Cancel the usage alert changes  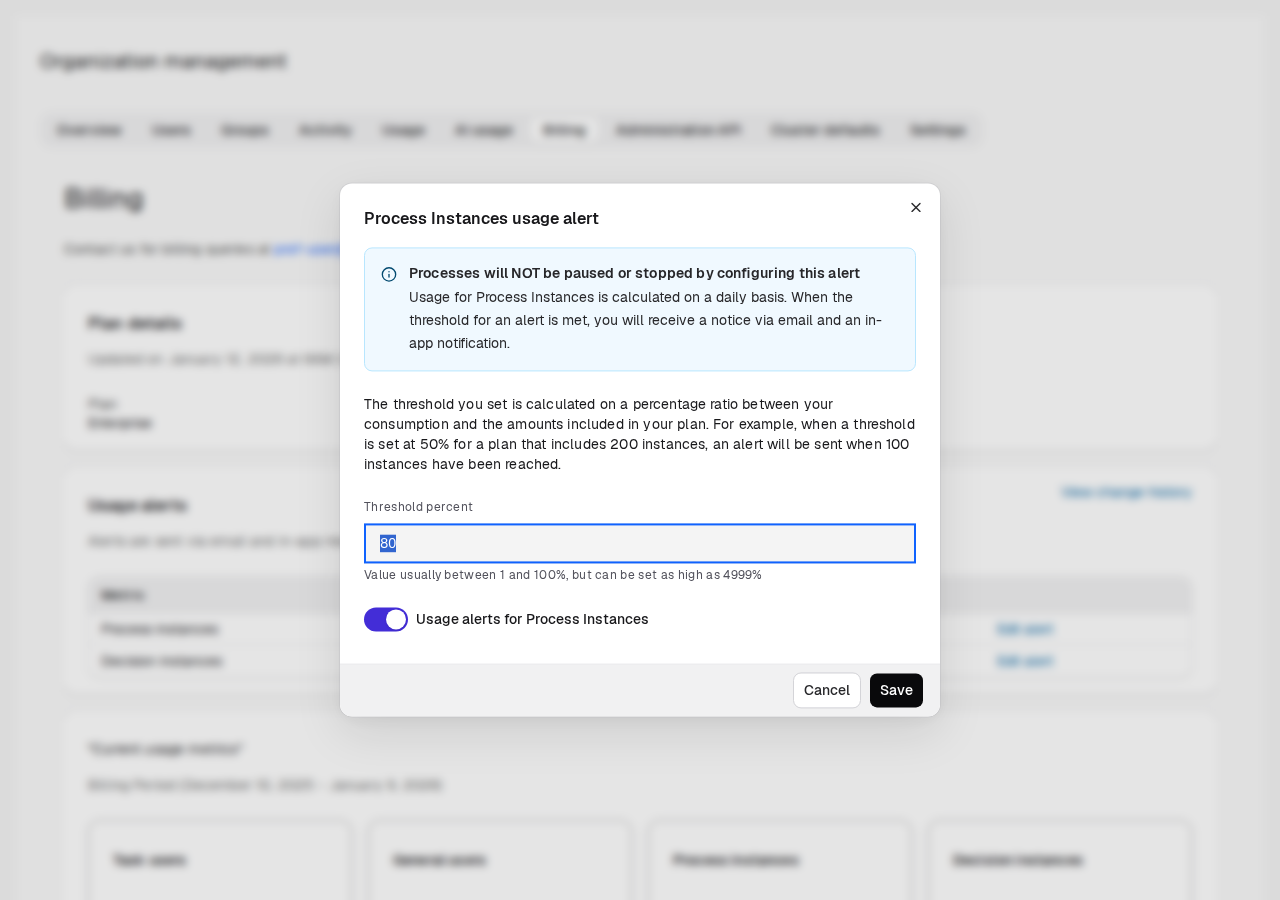pyautogui.click(x=827, y=690)
